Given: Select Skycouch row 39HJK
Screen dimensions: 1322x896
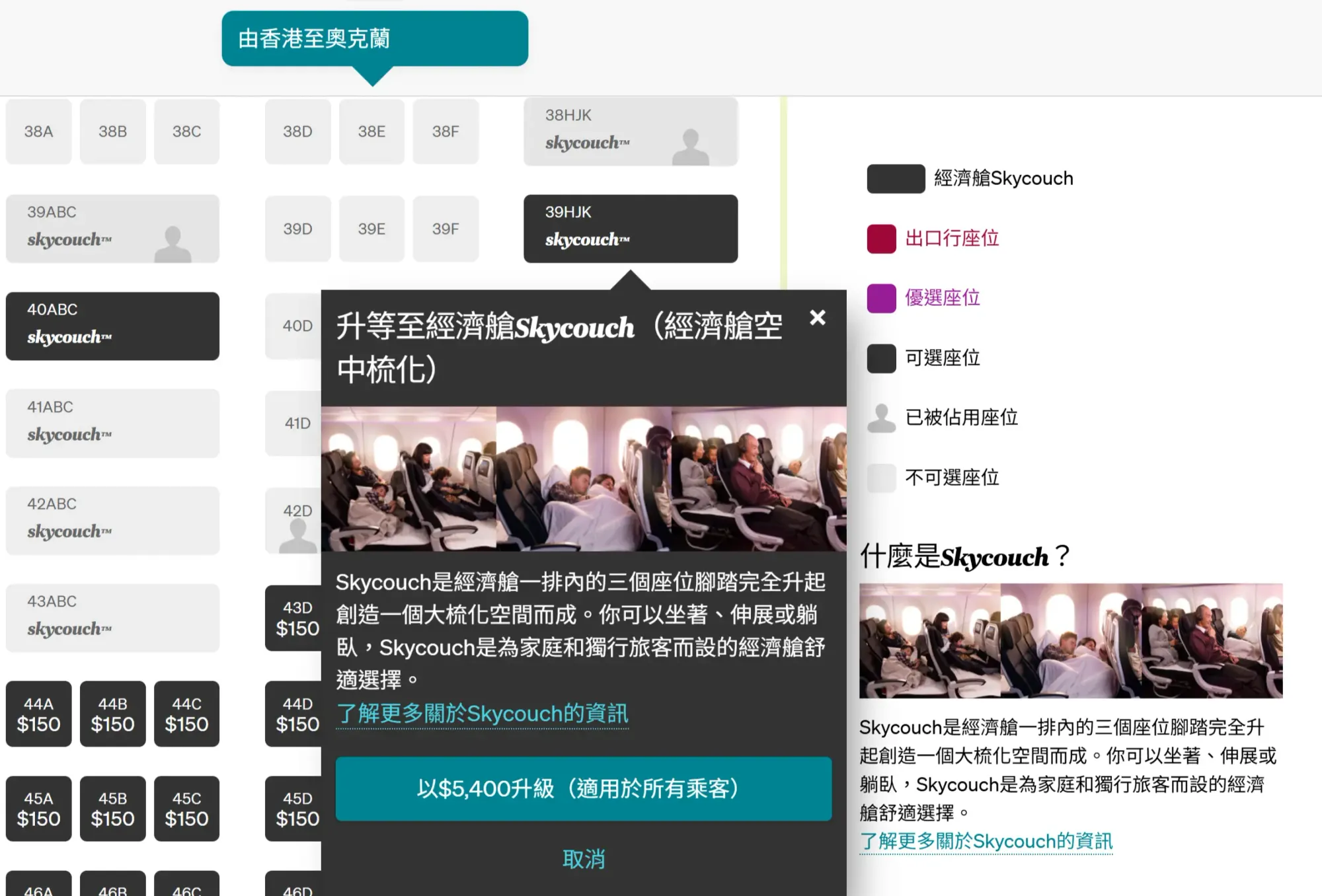Looking at the screenshot, I should [630, 229].
